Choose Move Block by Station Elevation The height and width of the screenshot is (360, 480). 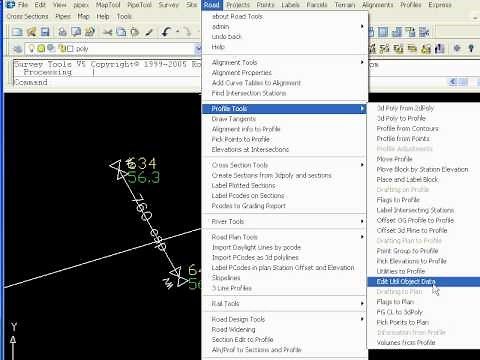pyautogui.click(x=422, y=169)
